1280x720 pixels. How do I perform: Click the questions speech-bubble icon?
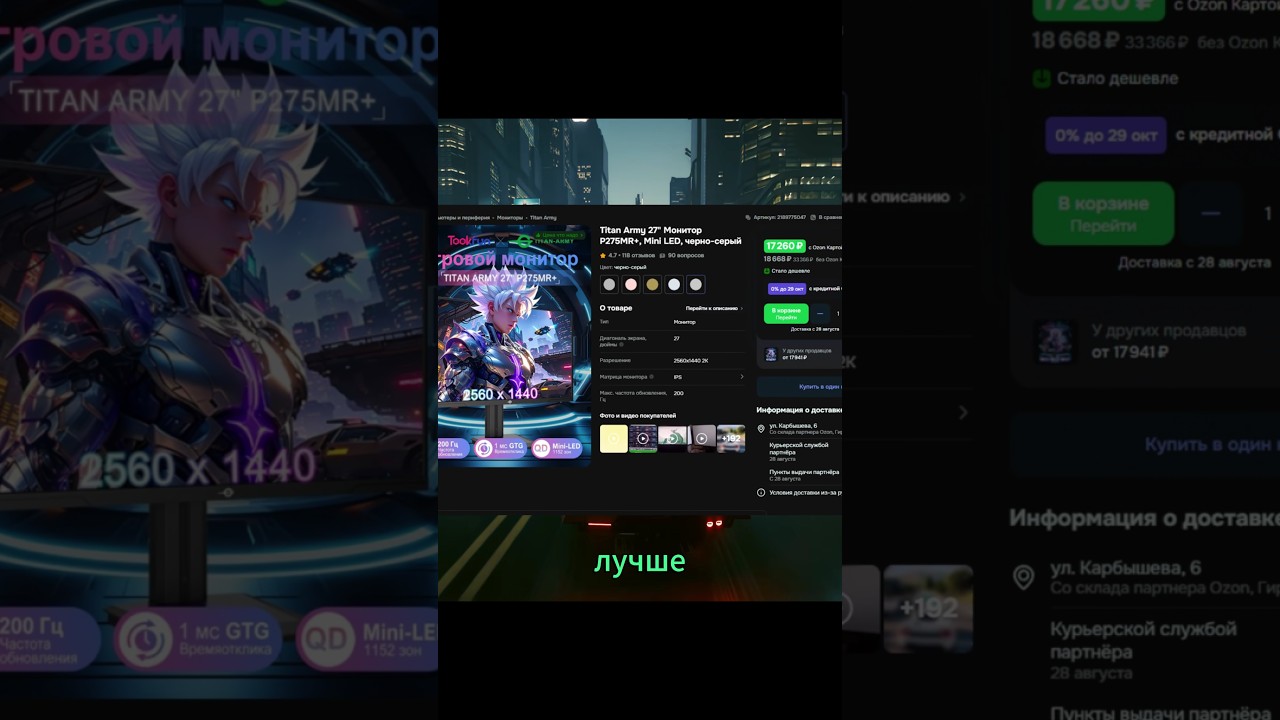point(661,256)
